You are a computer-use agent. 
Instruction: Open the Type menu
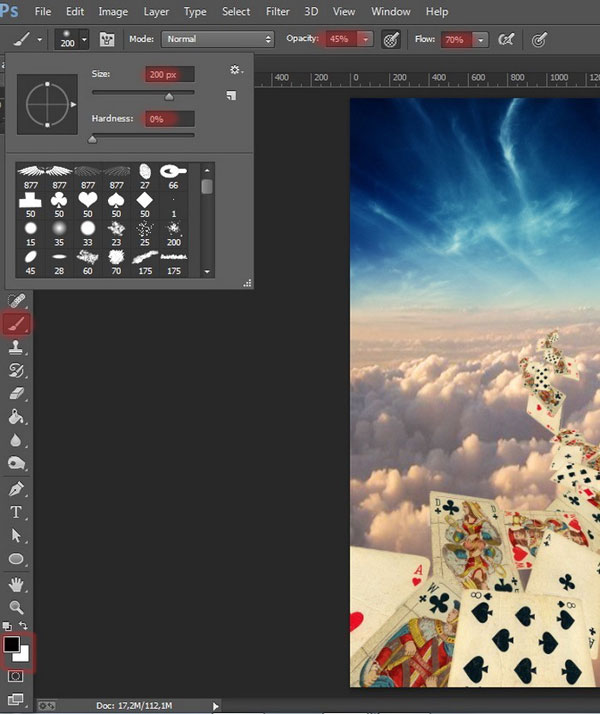coord(195,11)
